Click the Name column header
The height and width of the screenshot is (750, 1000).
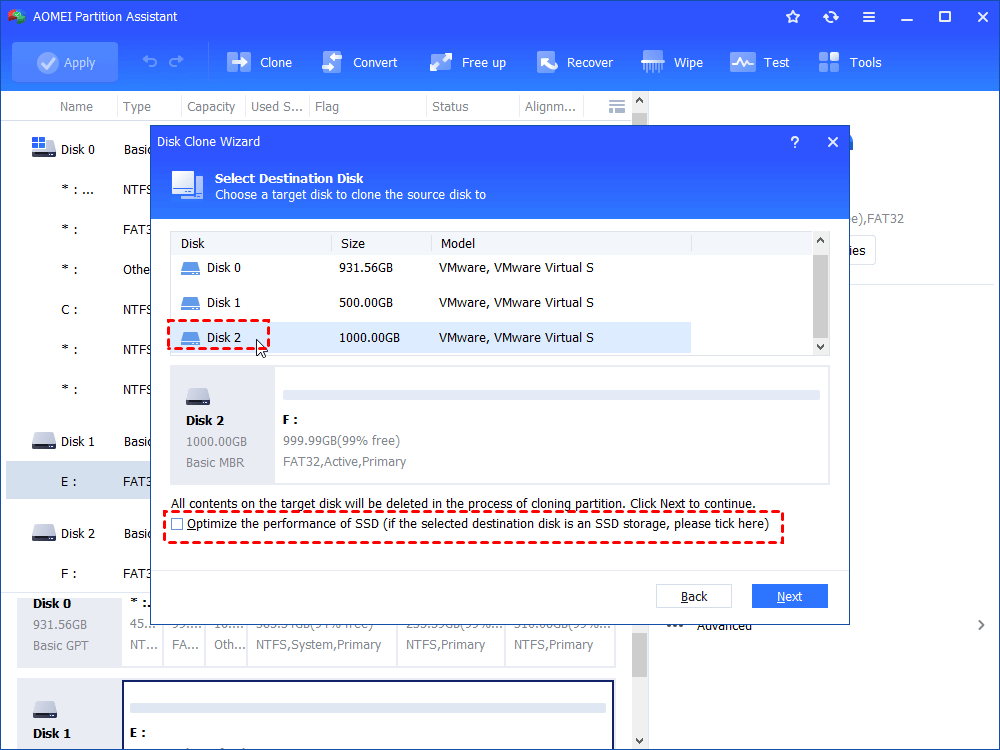(x=76, y=107)
